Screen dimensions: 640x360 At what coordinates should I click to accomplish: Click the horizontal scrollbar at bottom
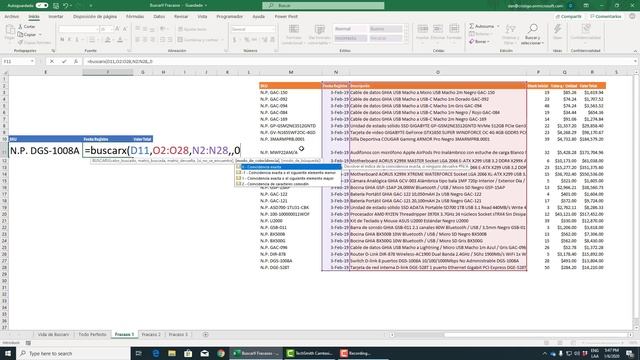tap(510, 335)
